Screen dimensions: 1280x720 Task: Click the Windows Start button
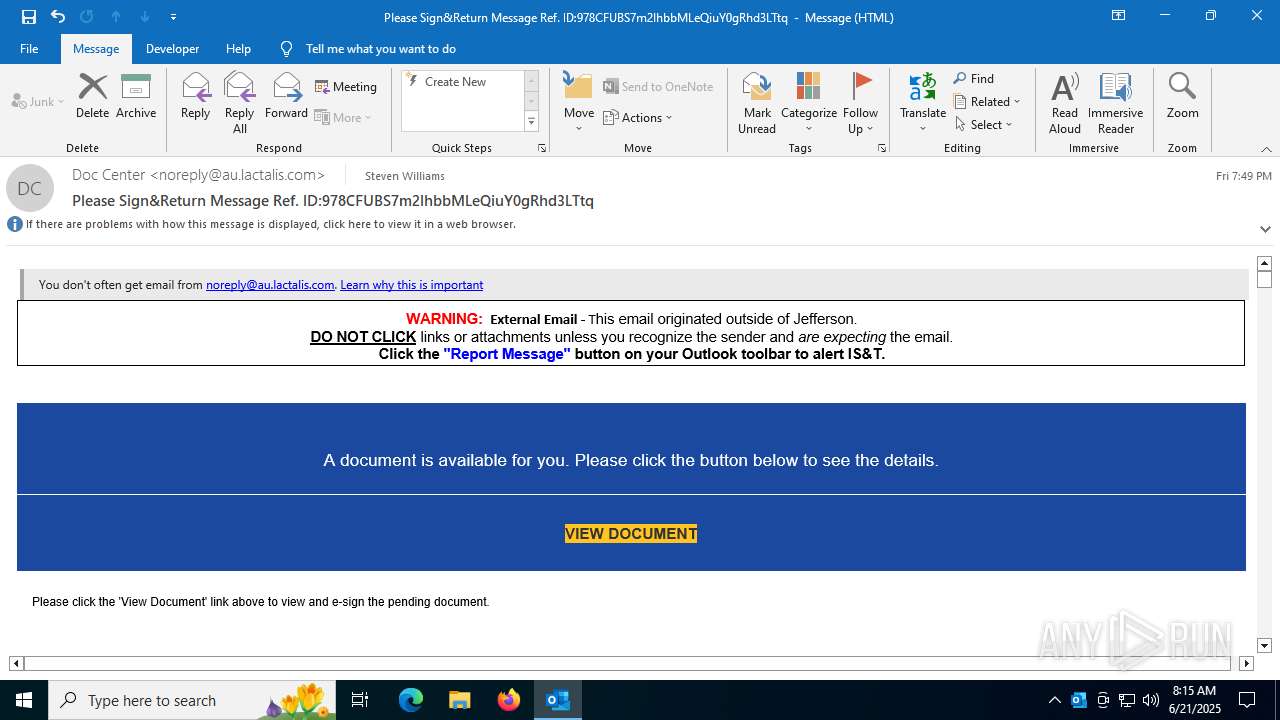(x=24, y=700)
